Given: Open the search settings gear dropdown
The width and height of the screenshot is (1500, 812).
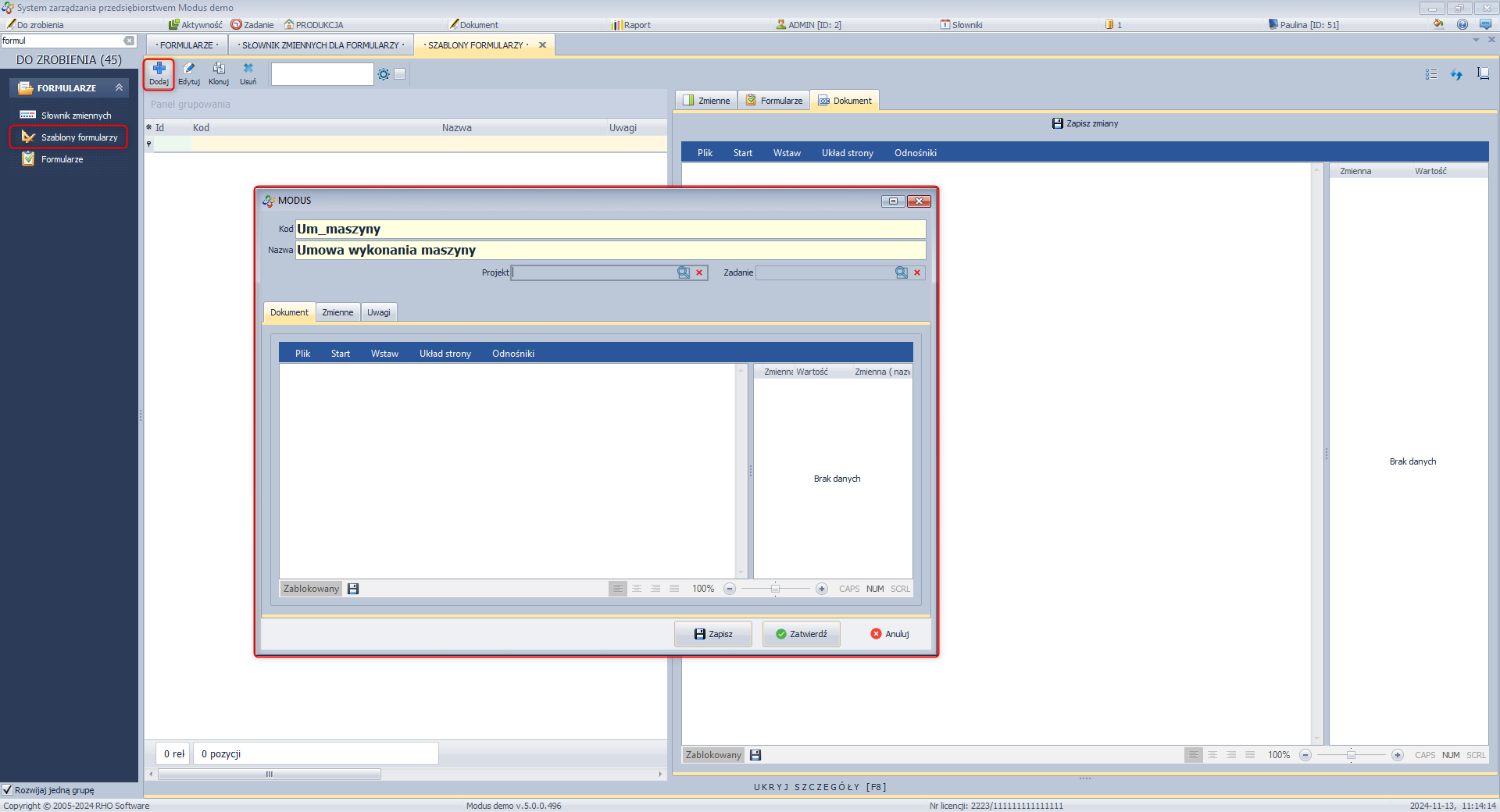Looking at the screenshot, I should [384, 74].
